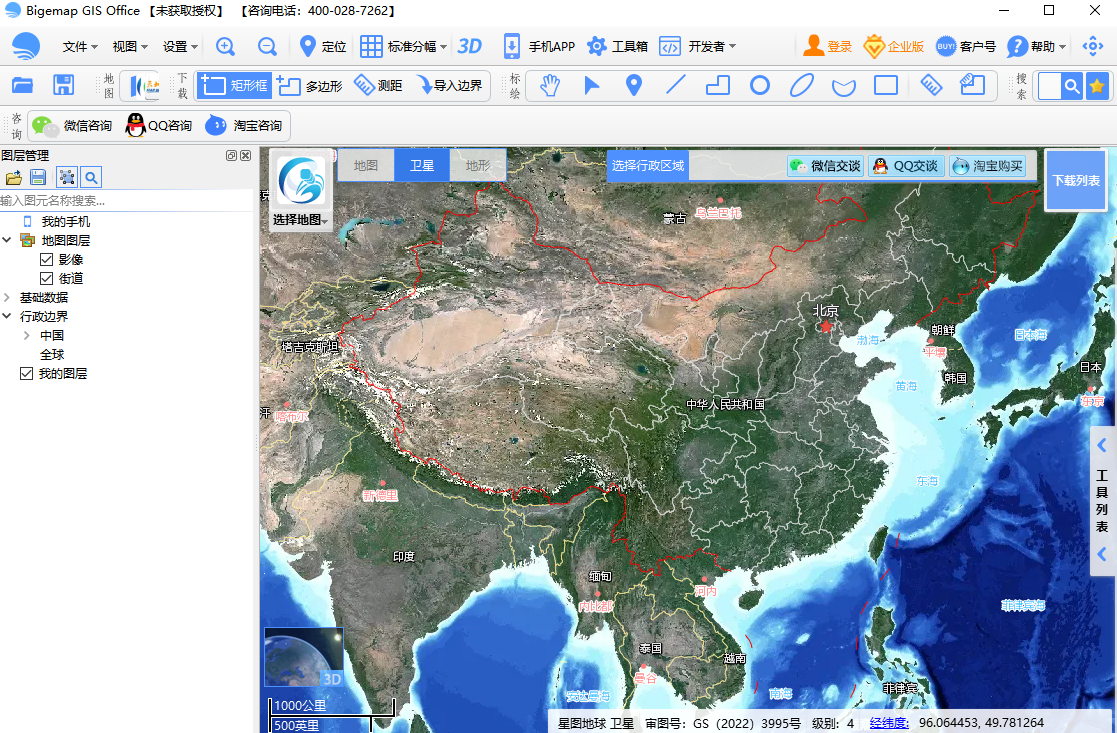
Task: Choose the placemark pin drawing tool
Action: point(633,85)
